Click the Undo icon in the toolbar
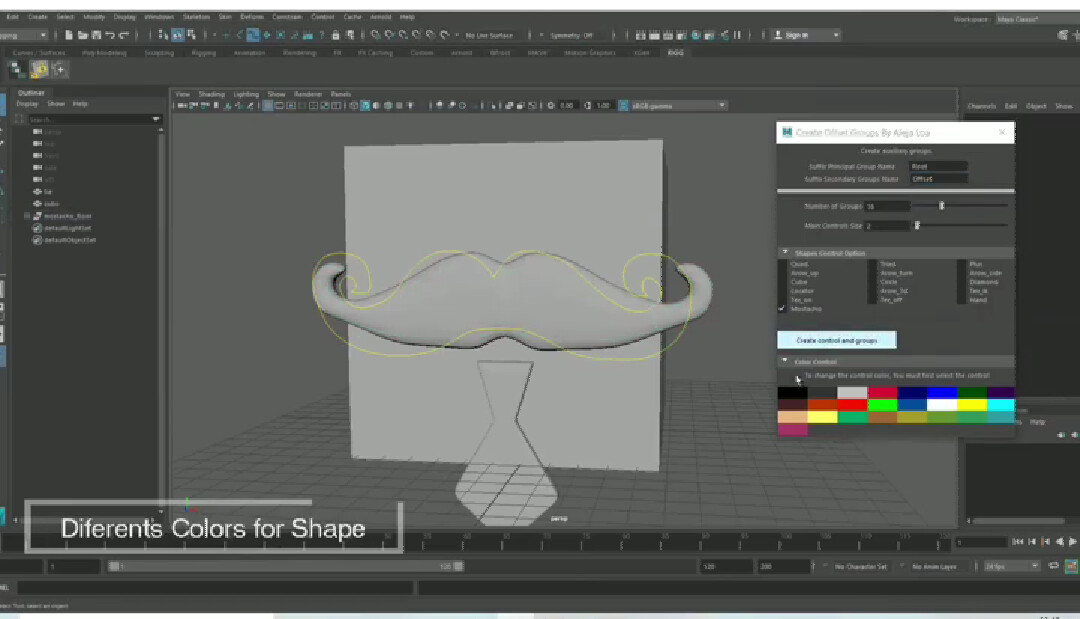Screen dimensions: 1080x619 coord(112,34)
